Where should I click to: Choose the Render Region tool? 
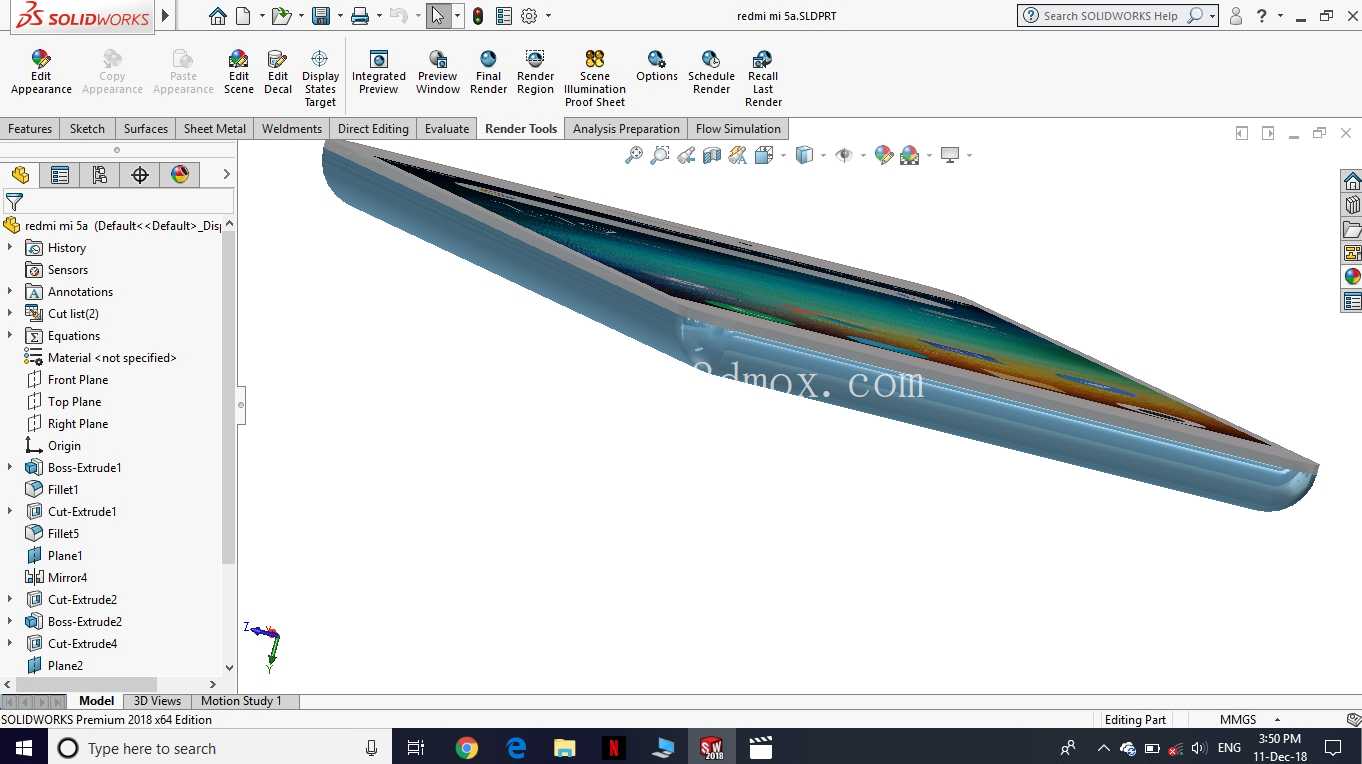pyautogui.click(x=535, y=73)
